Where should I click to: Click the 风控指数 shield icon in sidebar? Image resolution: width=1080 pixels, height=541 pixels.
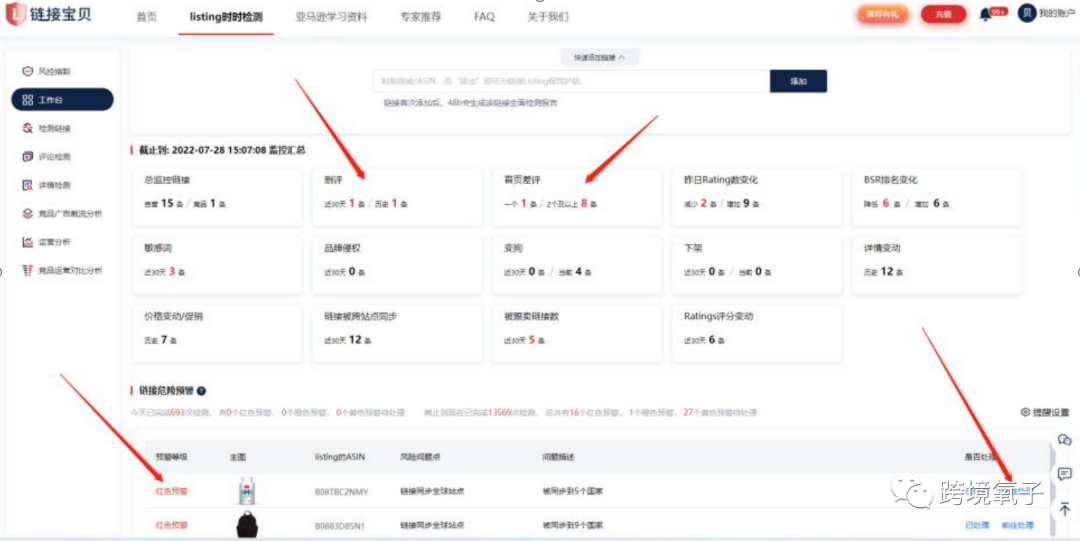point(28,71)
